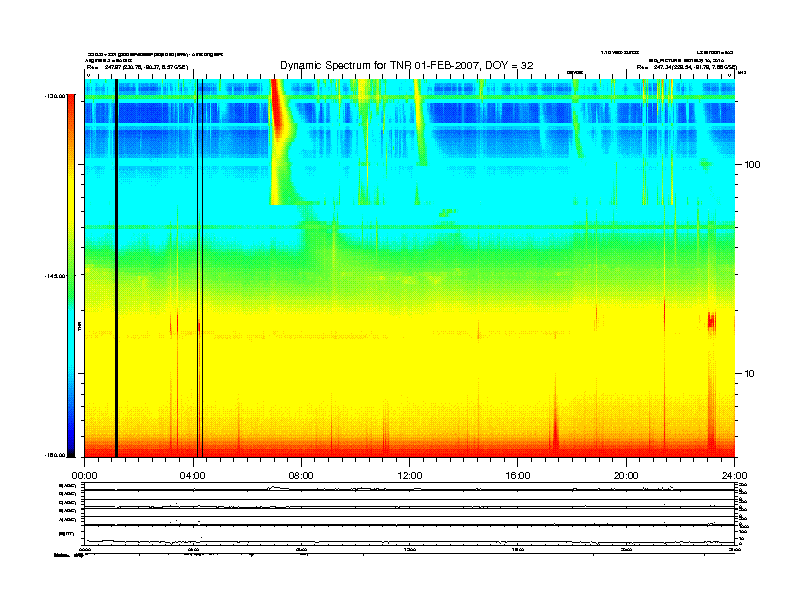Click the 10 frequency axis label
The height and width of the screenshot is (612, 792).
[749, 374]
